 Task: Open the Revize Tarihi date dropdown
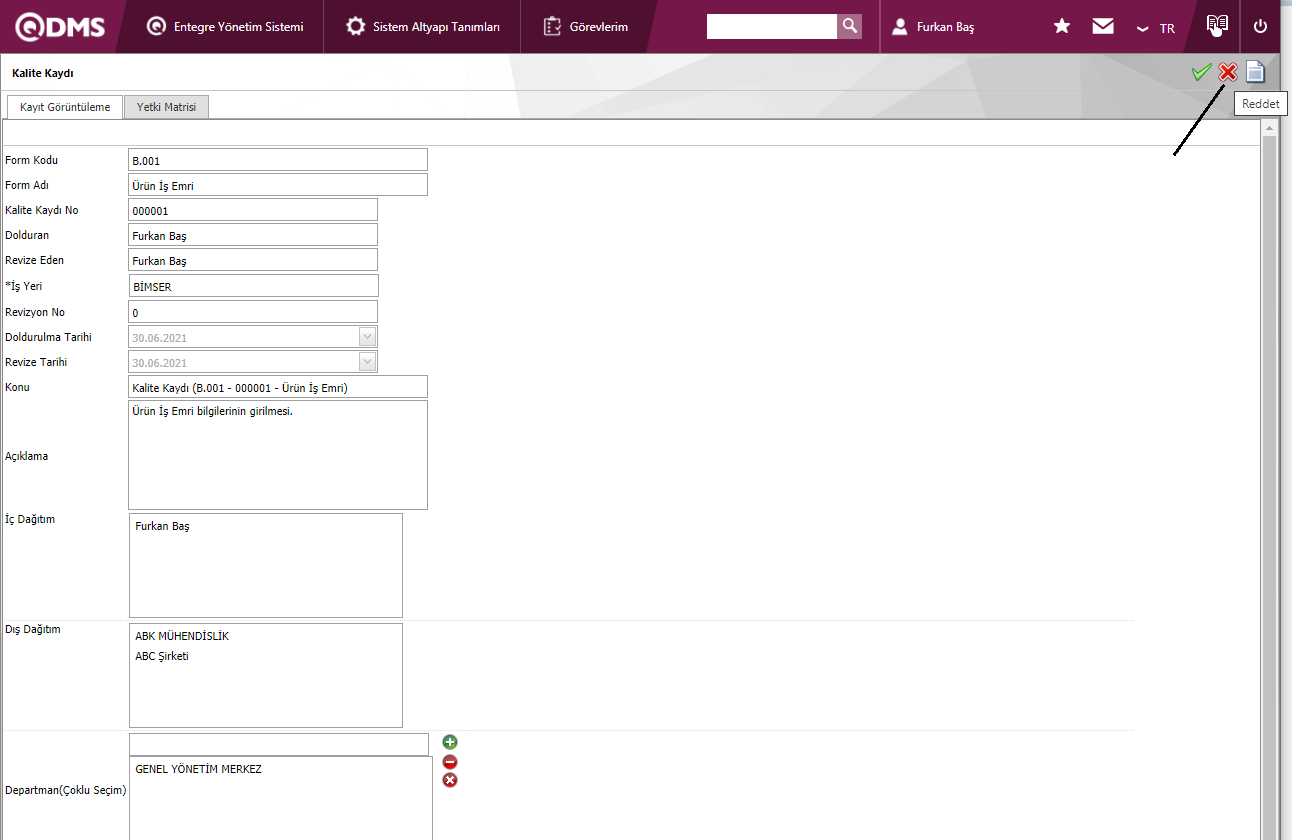(368, 362)
